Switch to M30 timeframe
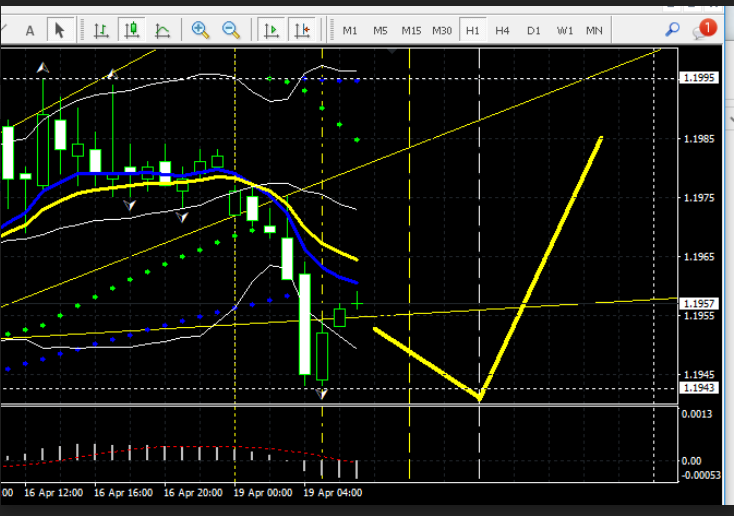734x516 pixels. tap(442, 31)
